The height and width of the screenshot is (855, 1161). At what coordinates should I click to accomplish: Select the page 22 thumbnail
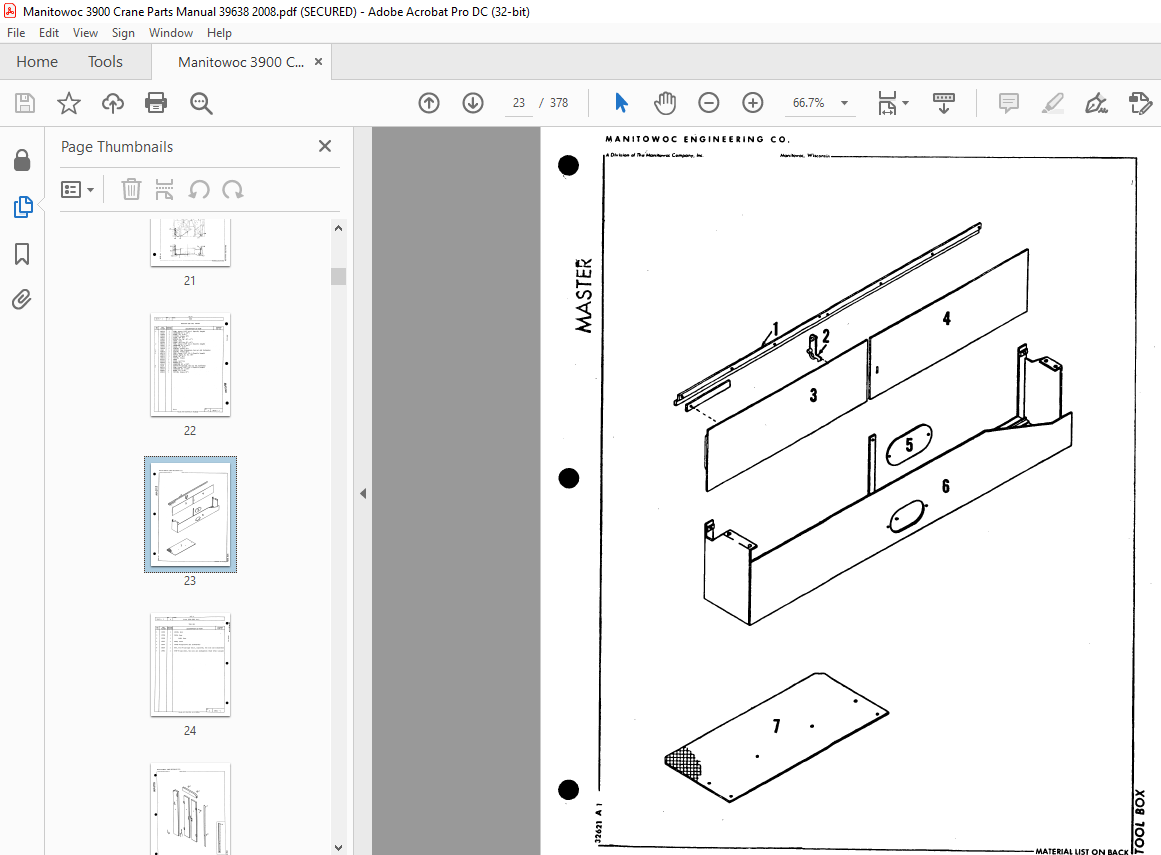point(190,365)
